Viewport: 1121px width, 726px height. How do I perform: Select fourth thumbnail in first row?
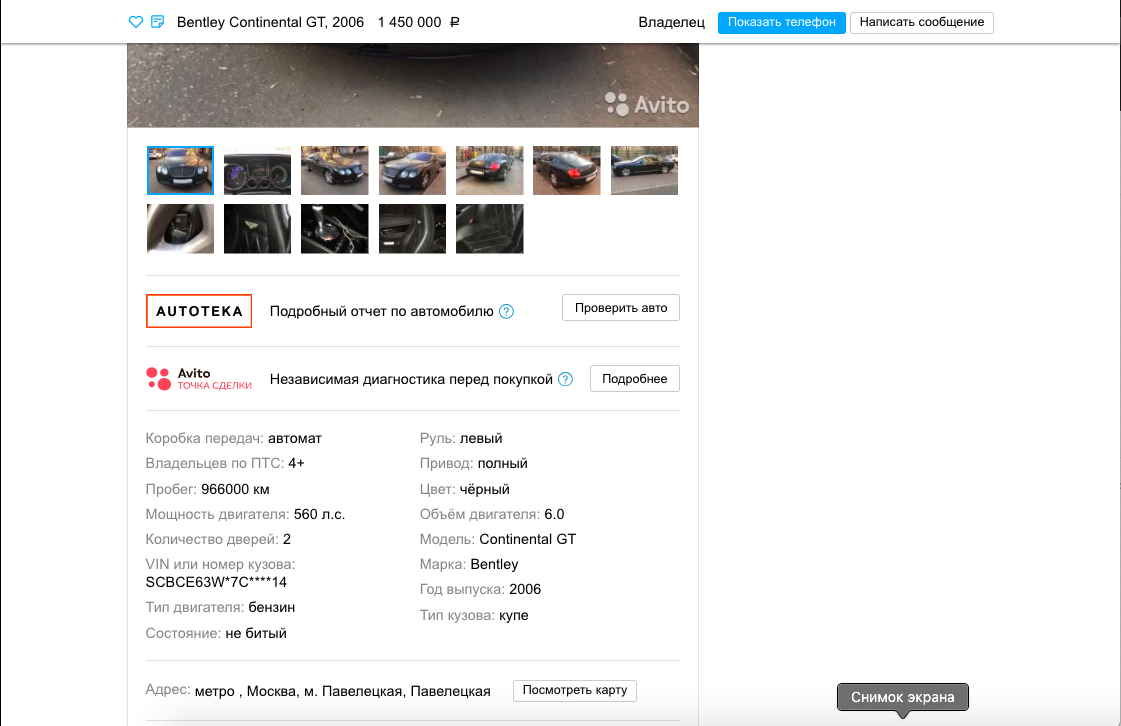pos(413,170)
